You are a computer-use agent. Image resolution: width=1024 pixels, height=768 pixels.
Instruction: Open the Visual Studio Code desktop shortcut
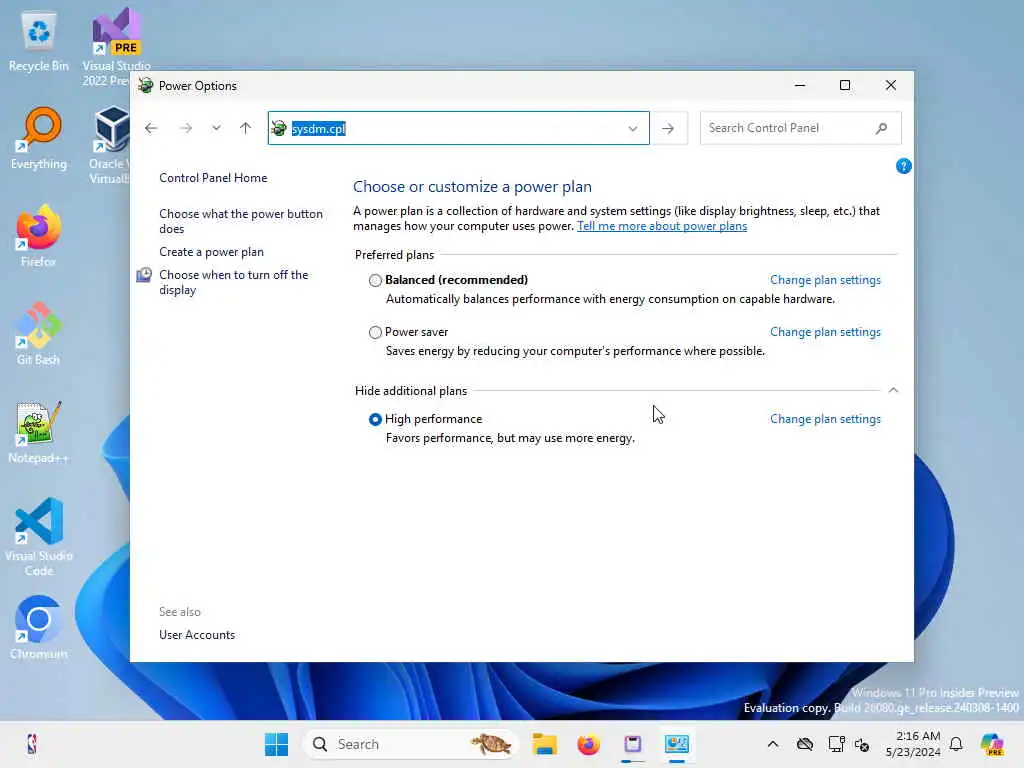39,537
